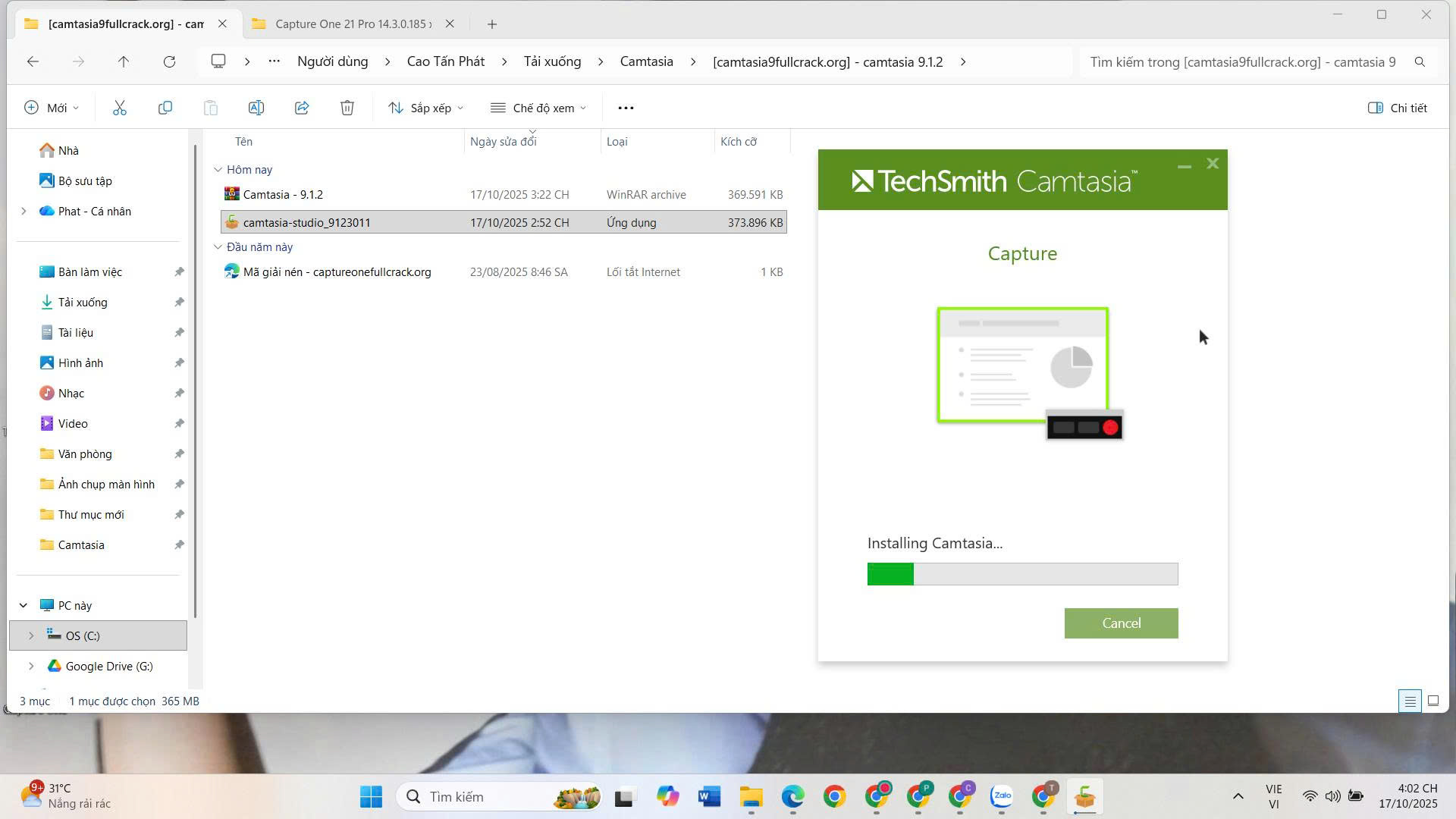
Task: Collapse the Hôm nay group
Action: [218, 170]
